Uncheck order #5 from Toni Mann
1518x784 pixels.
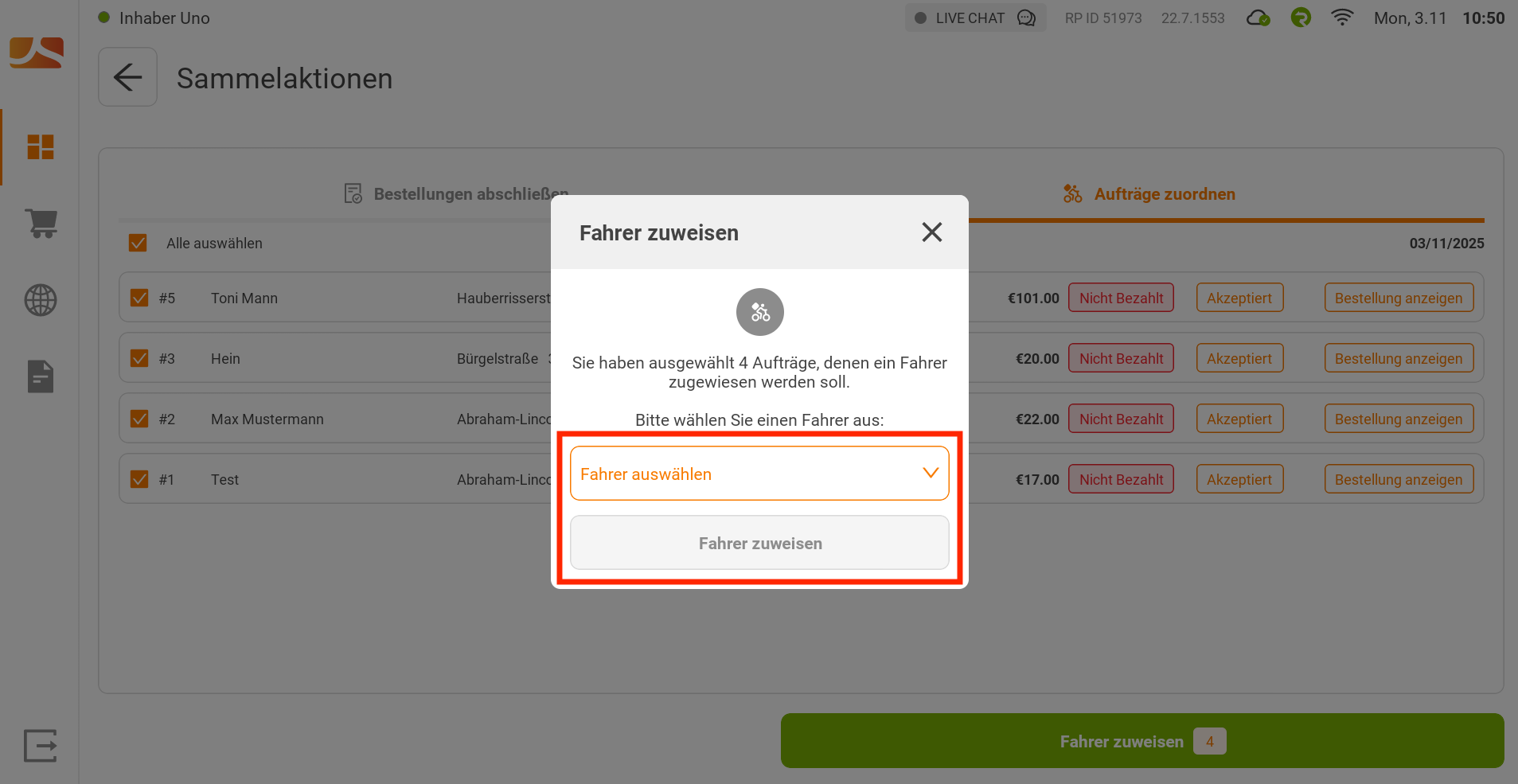(x=140, y=297)
